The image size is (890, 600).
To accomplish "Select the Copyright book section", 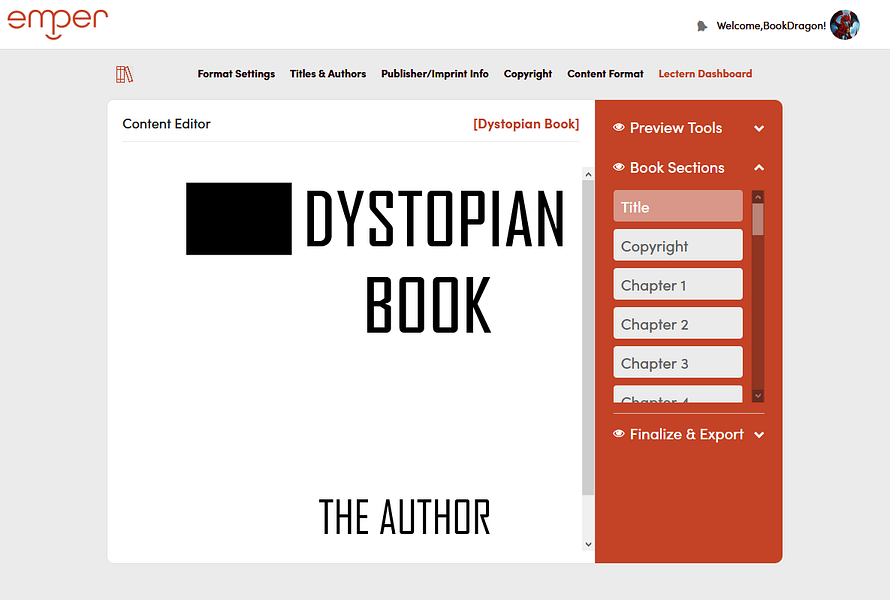I will tap(678, 245).
